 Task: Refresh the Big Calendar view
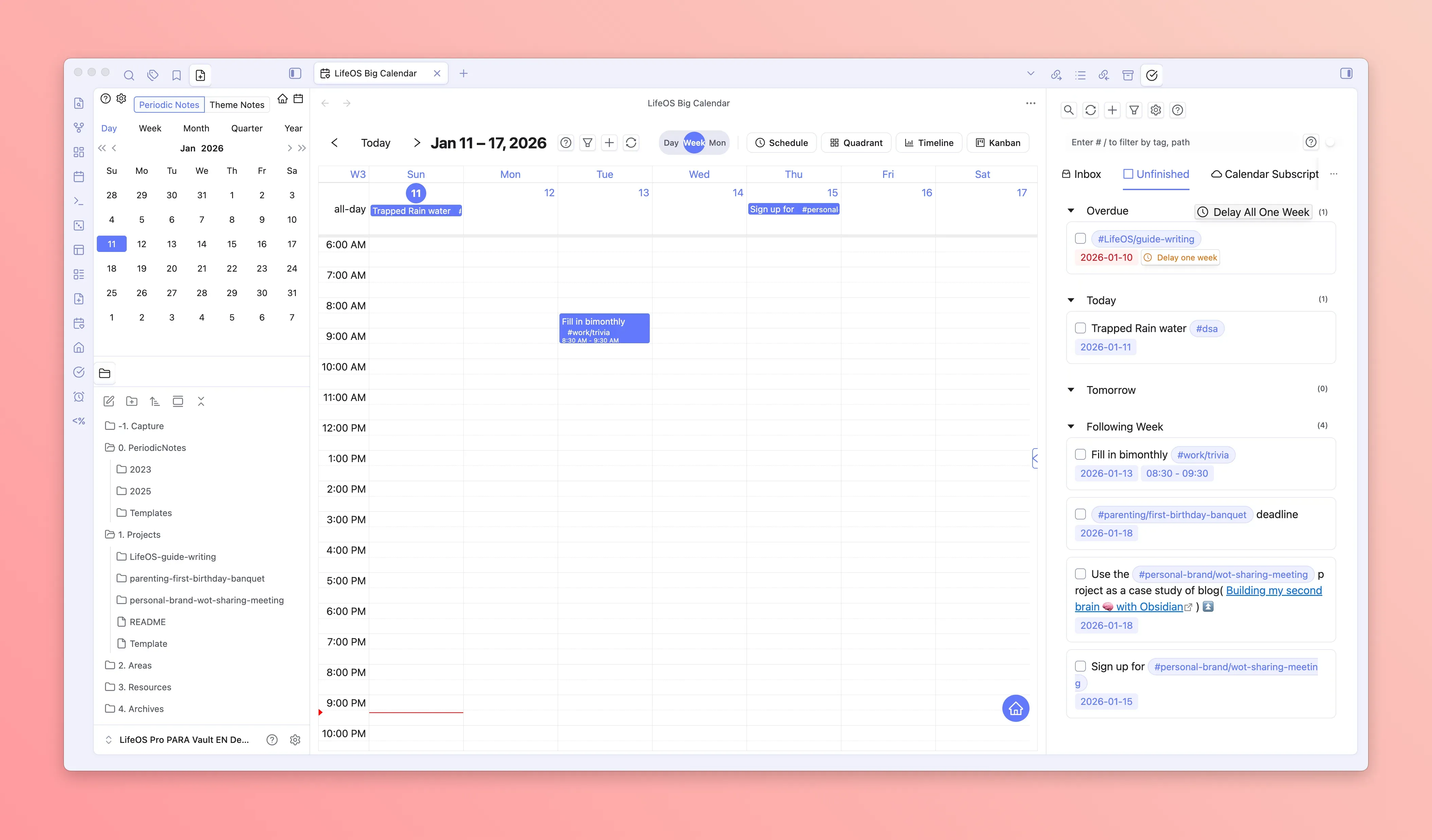tap(631, 143)
